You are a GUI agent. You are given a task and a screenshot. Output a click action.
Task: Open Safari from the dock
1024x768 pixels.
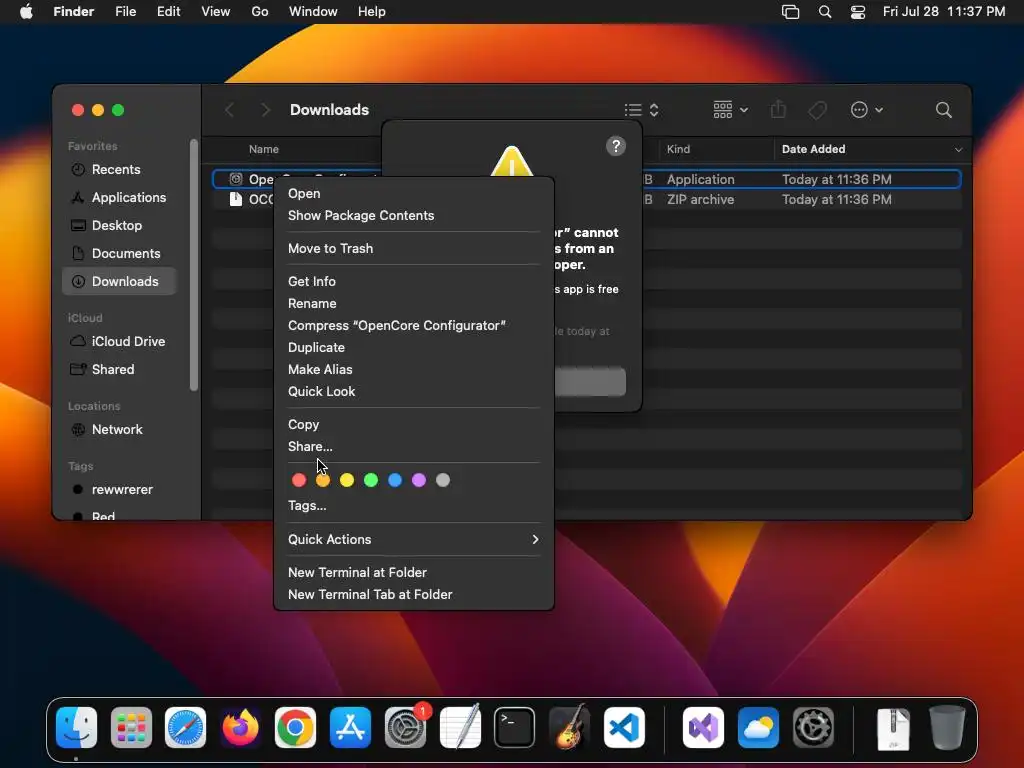185,728
